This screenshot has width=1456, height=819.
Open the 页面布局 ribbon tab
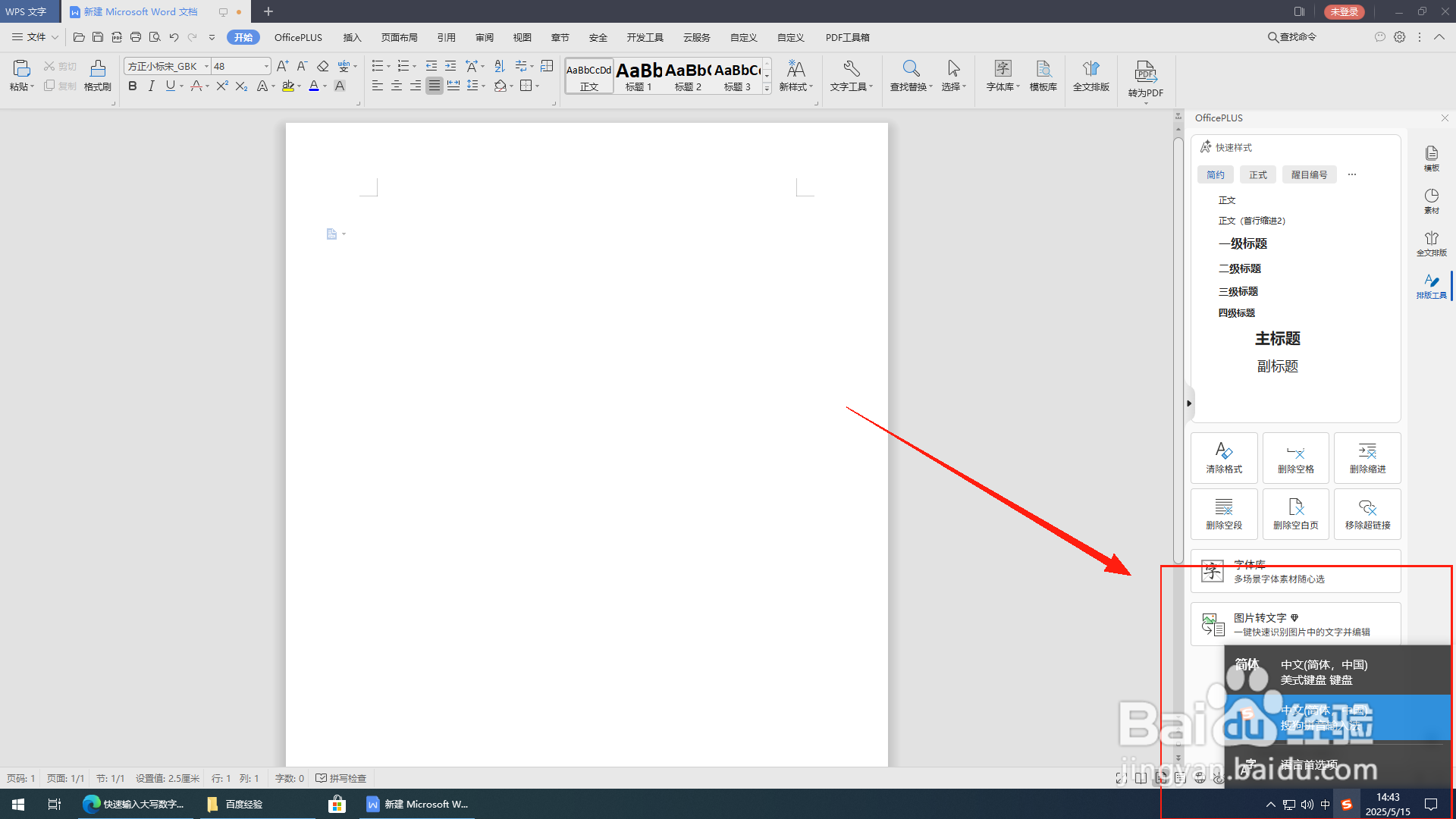click(399, 37)
